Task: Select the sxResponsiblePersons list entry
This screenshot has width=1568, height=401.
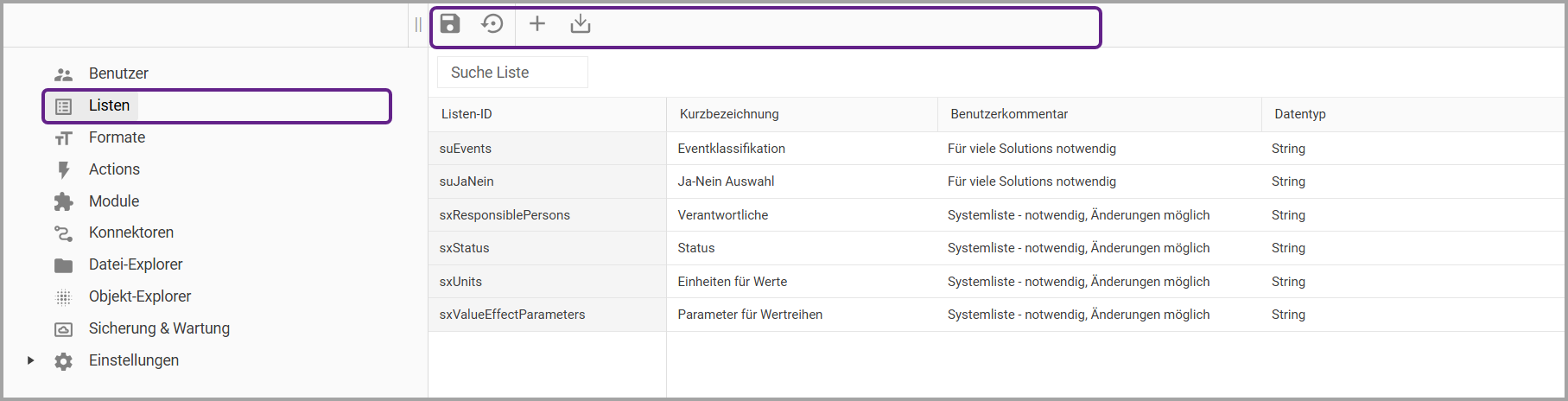Action: coord(505,215)
